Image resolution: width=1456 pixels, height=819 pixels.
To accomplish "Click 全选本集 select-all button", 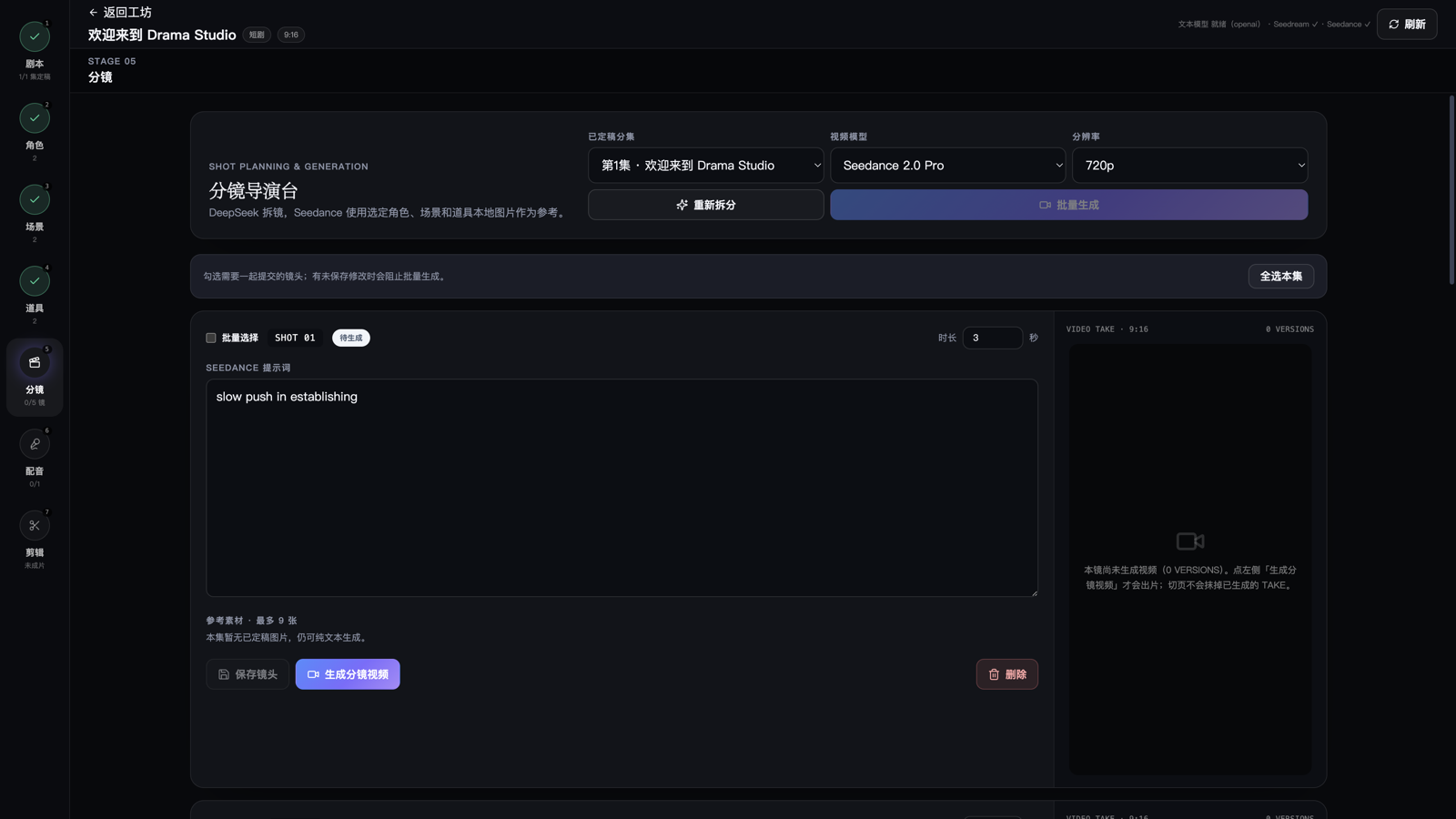I will tap(1280, 277).
